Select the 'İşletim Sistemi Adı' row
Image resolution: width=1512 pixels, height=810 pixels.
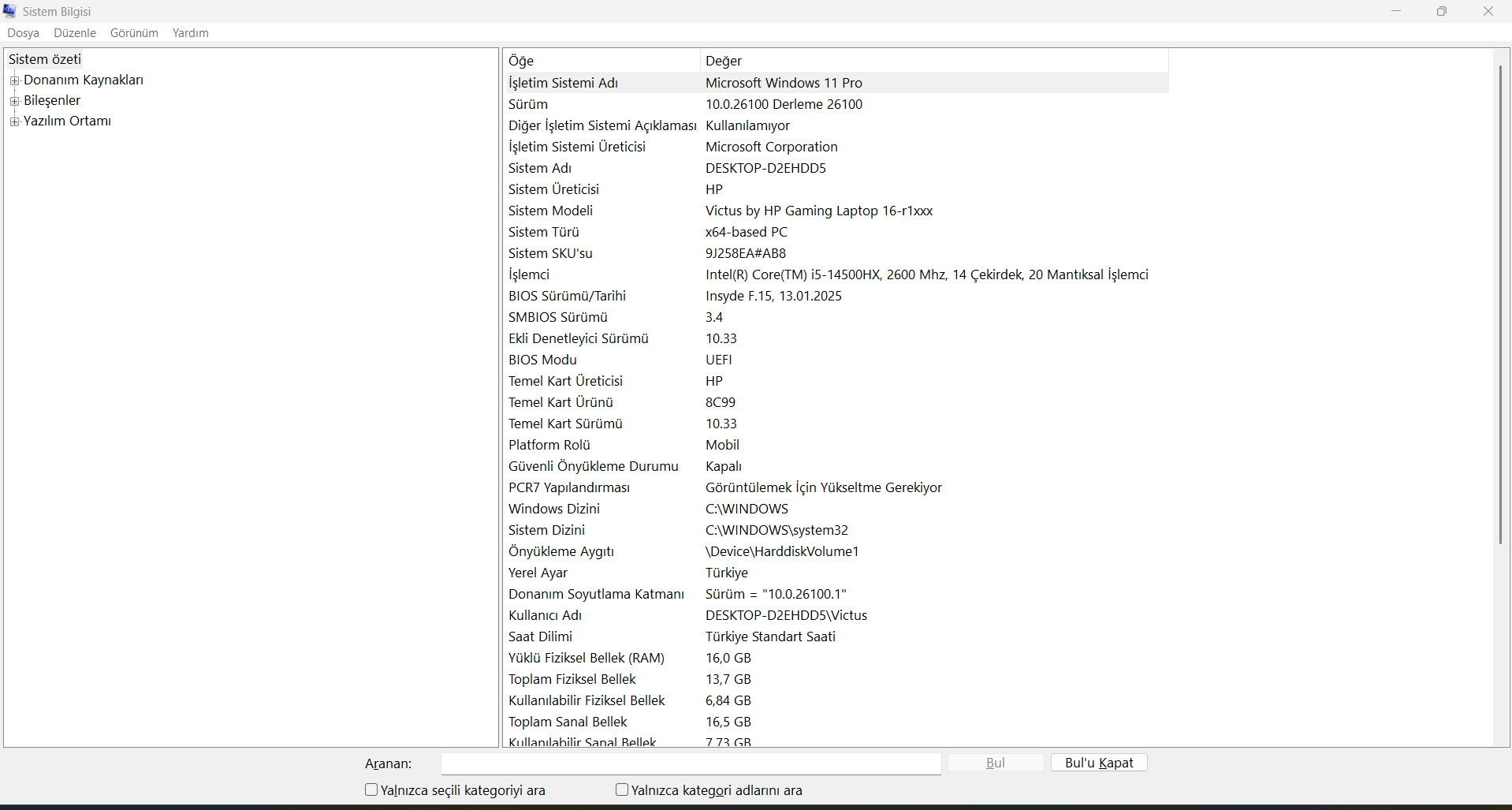(x=836, y=83)
